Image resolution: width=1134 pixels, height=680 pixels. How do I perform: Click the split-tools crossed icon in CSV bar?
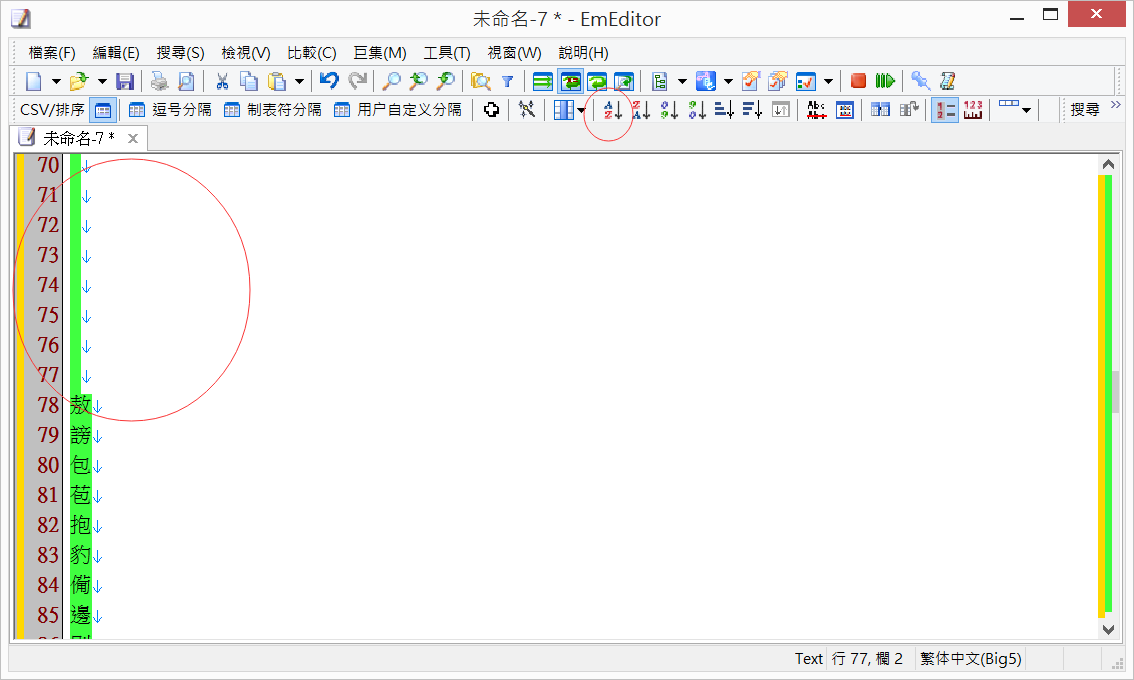(x=526, y=110)
